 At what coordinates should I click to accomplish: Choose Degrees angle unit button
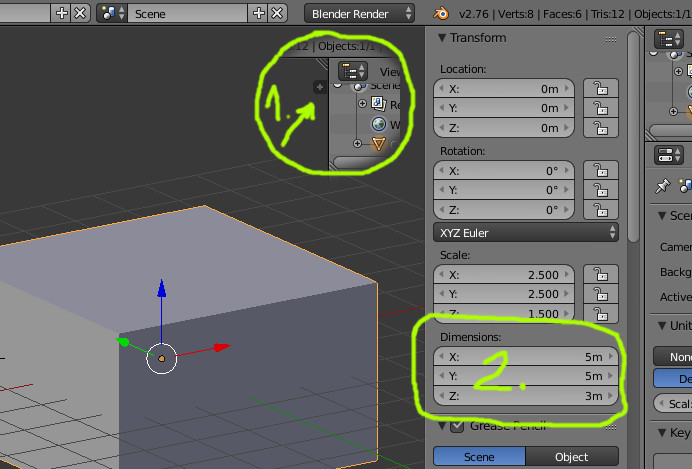point(673,379)
